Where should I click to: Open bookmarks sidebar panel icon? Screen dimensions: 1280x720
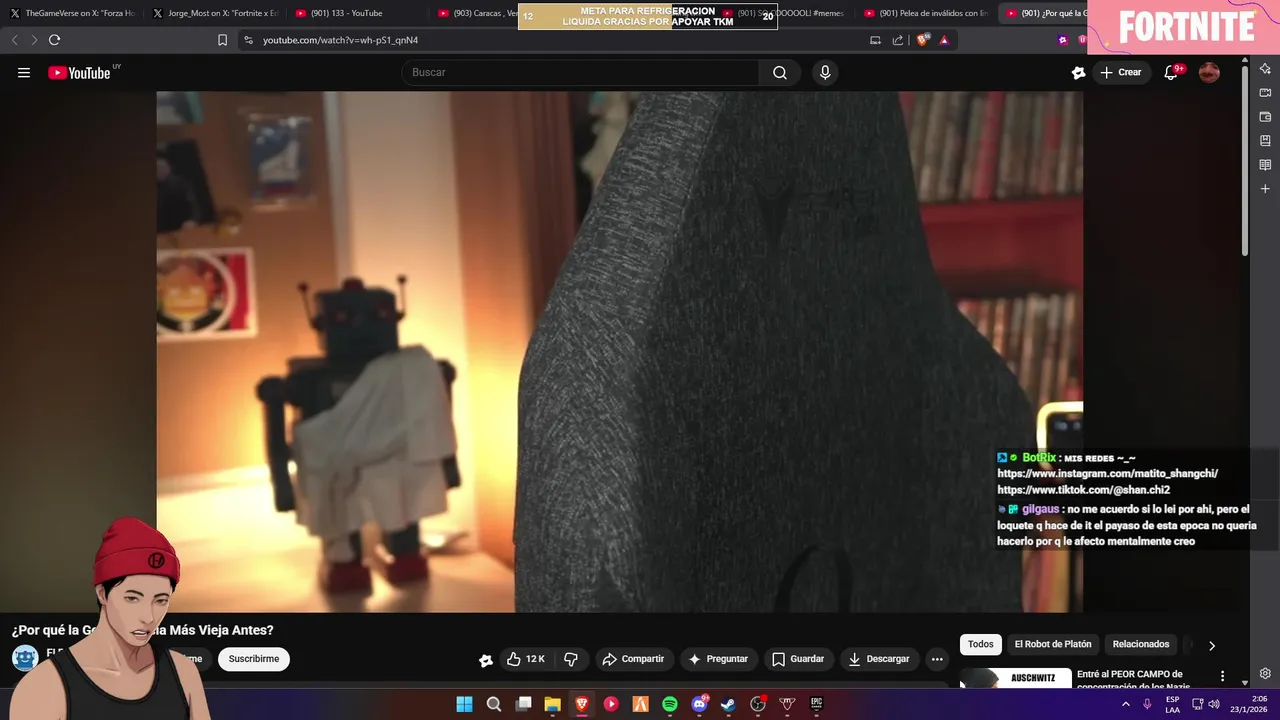[1265, 141]
